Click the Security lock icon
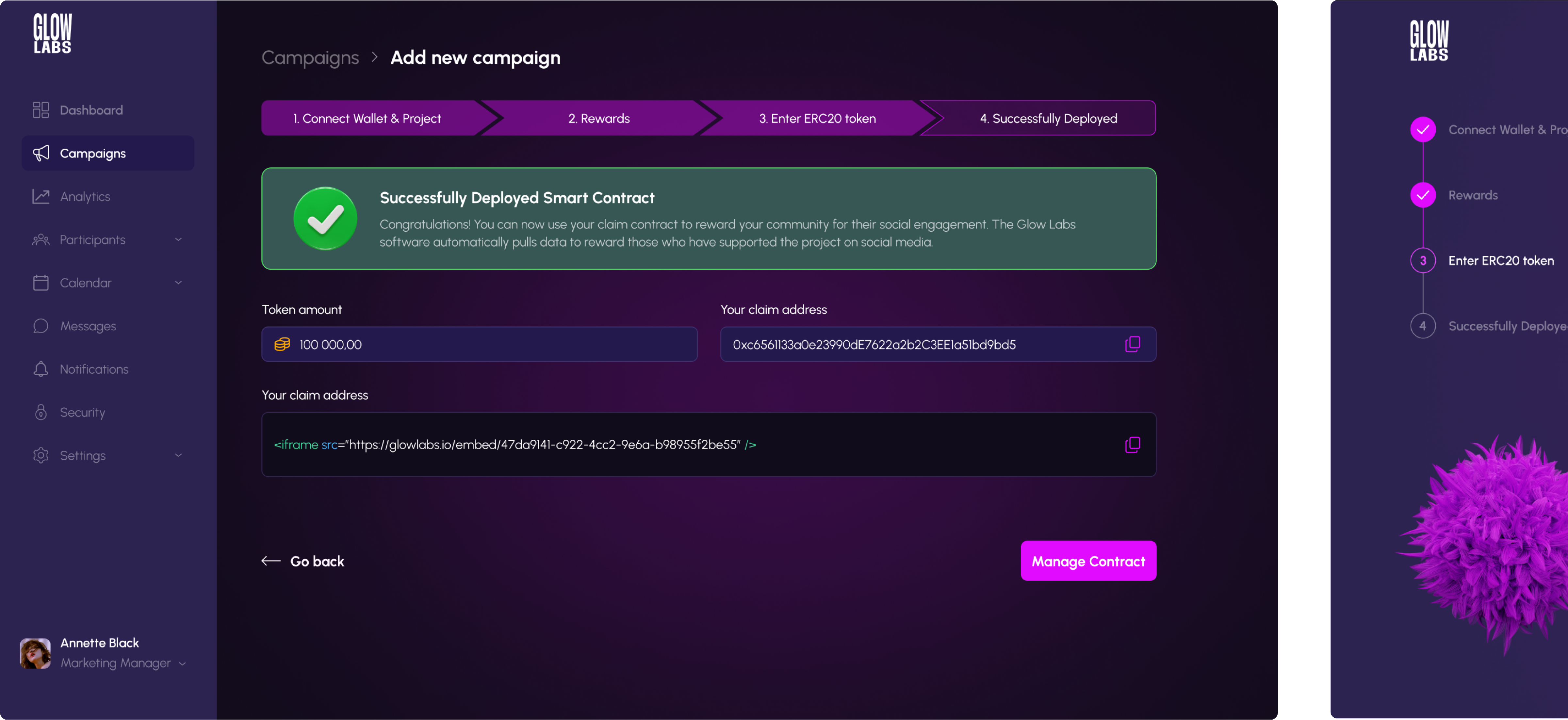Image resolution: width=1568 pixels, height=720 pixels. coord(41,413)
